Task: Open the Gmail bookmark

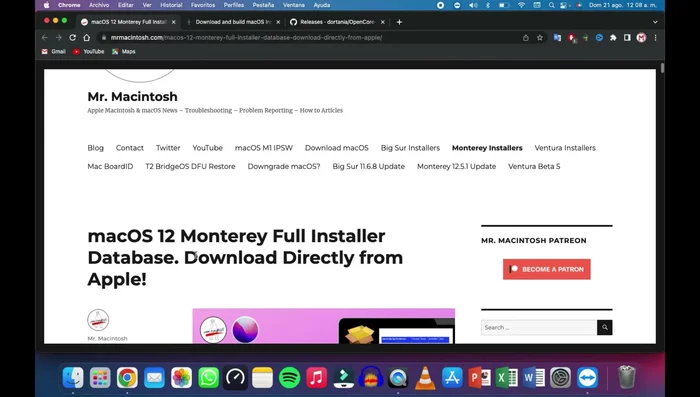Action: pyautogui.click(x=54, y=51)
